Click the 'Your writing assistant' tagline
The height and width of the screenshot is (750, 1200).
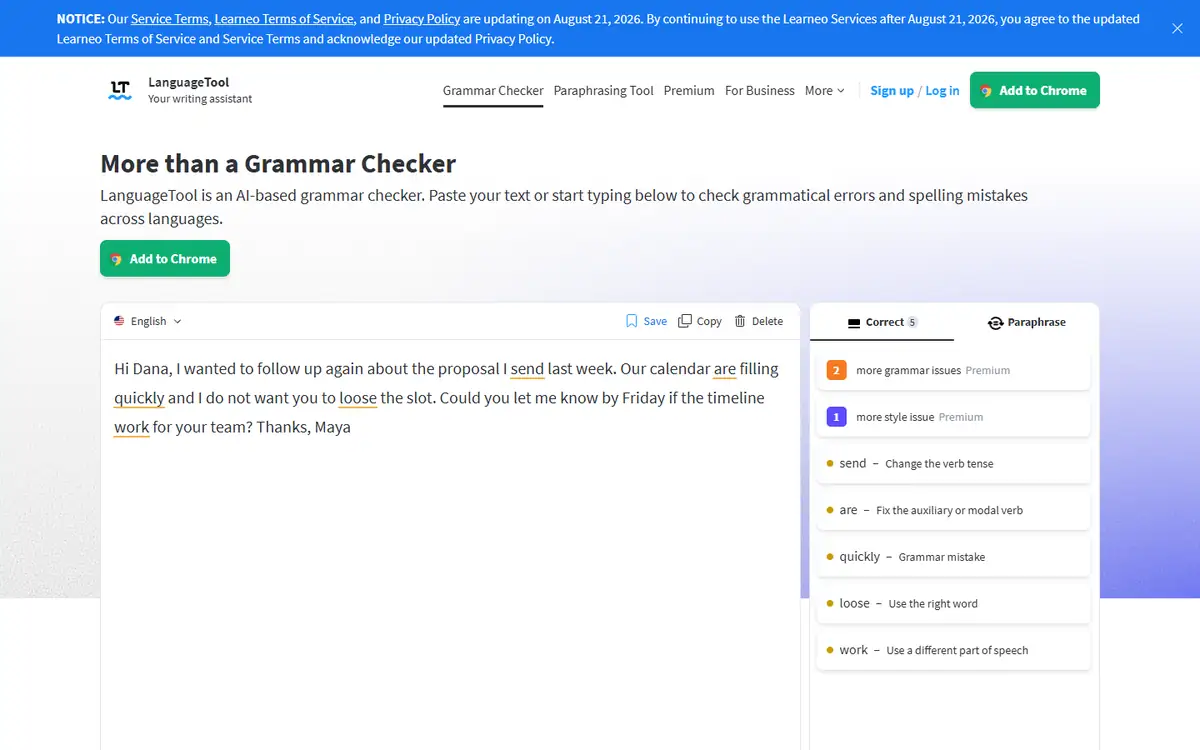[x=200, y=99]
